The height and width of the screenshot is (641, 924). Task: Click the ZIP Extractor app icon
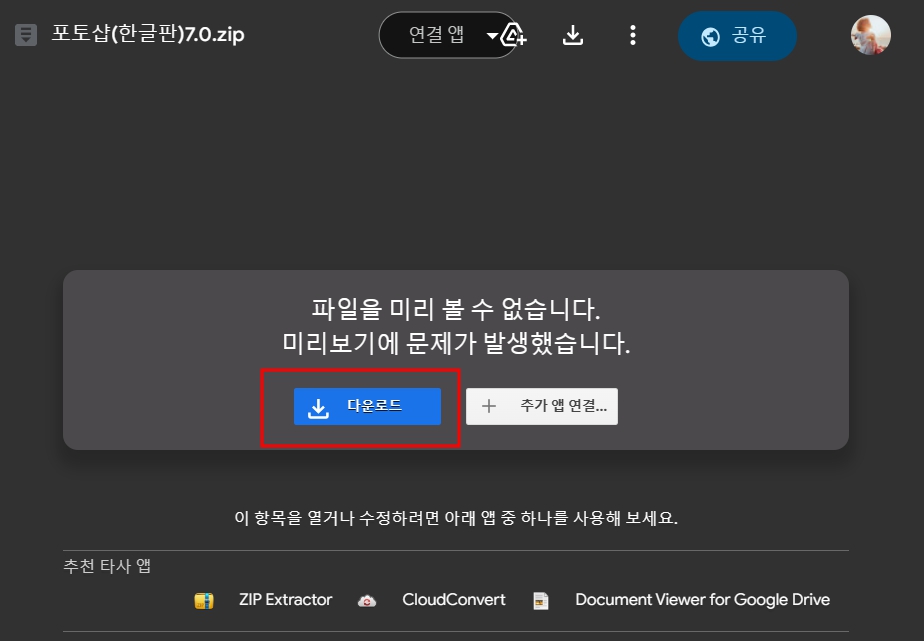[203, 600]
